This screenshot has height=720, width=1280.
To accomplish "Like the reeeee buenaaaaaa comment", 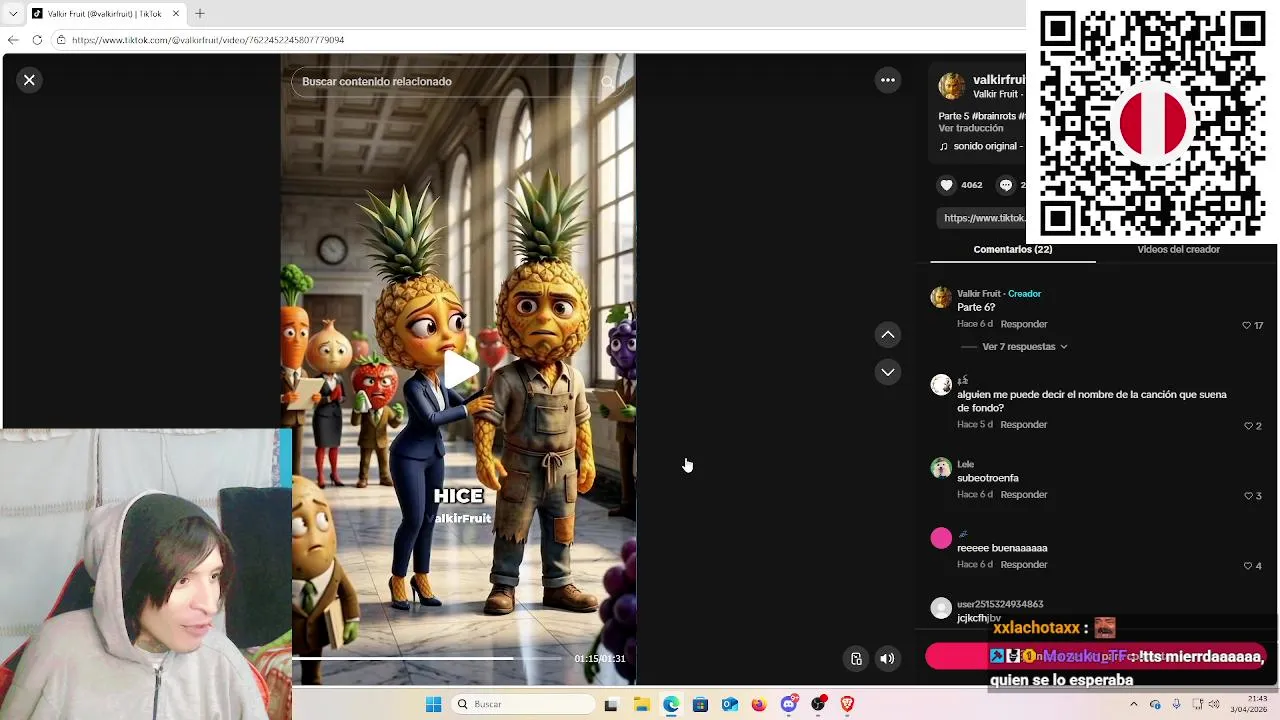I will [1248, 566].
